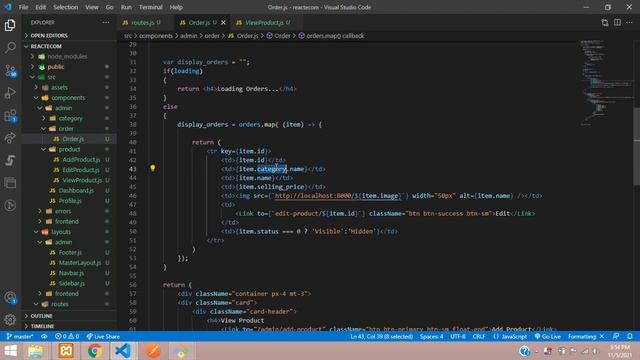Collapse the REACTECOM project section
Screen dimensions: 640x360
point(69,46)
